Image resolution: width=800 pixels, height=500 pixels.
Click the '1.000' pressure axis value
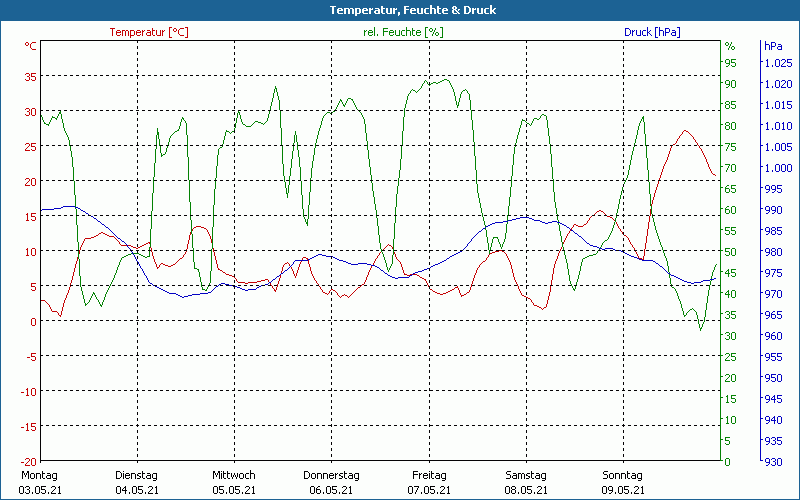[778, 168]
